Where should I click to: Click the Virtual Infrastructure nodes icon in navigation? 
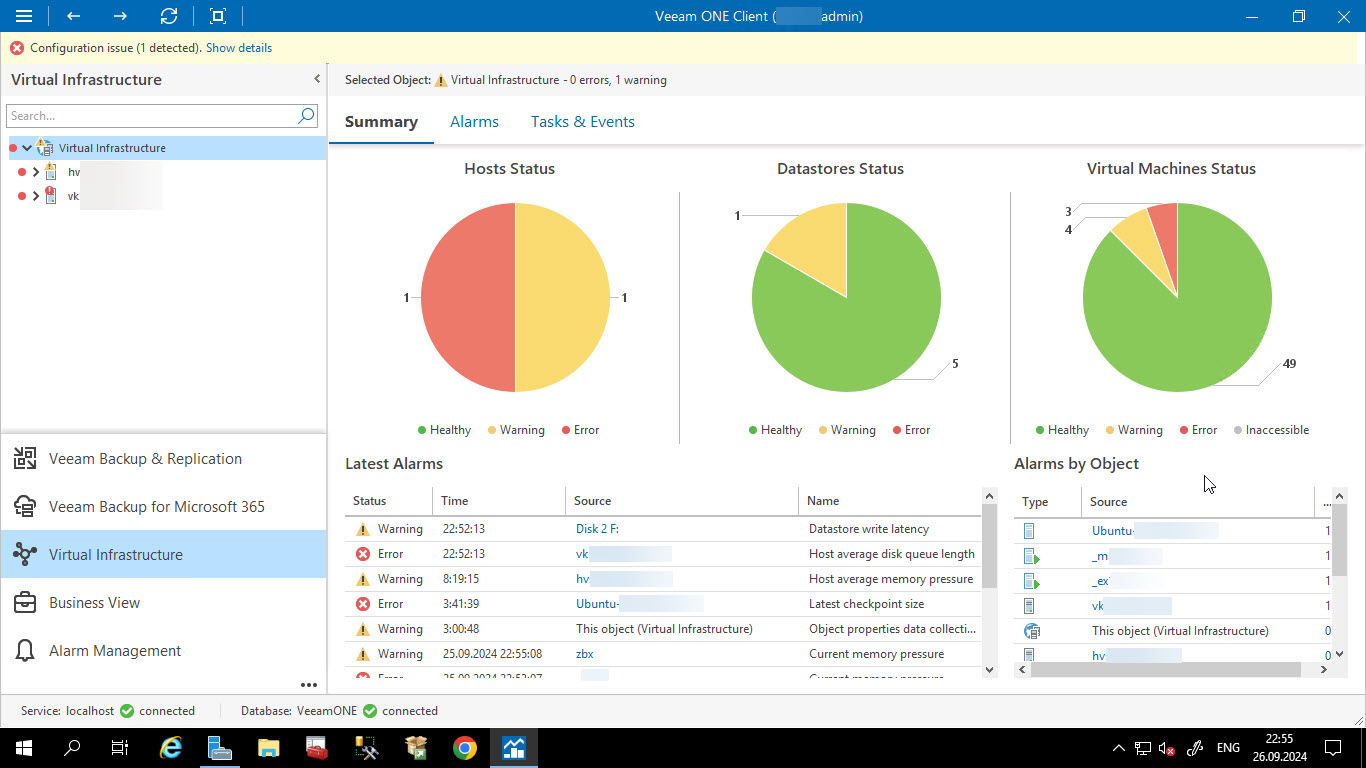[26, 555]
